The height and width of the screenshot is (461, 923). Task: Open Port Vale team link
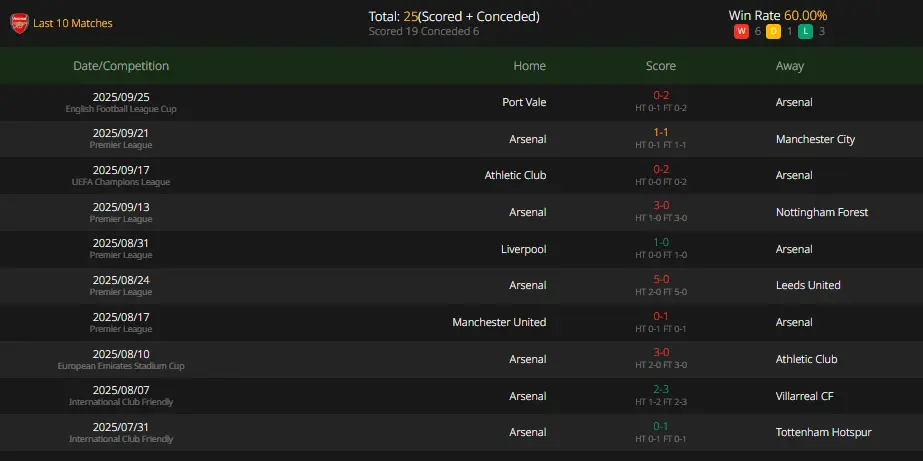(524, 102)
